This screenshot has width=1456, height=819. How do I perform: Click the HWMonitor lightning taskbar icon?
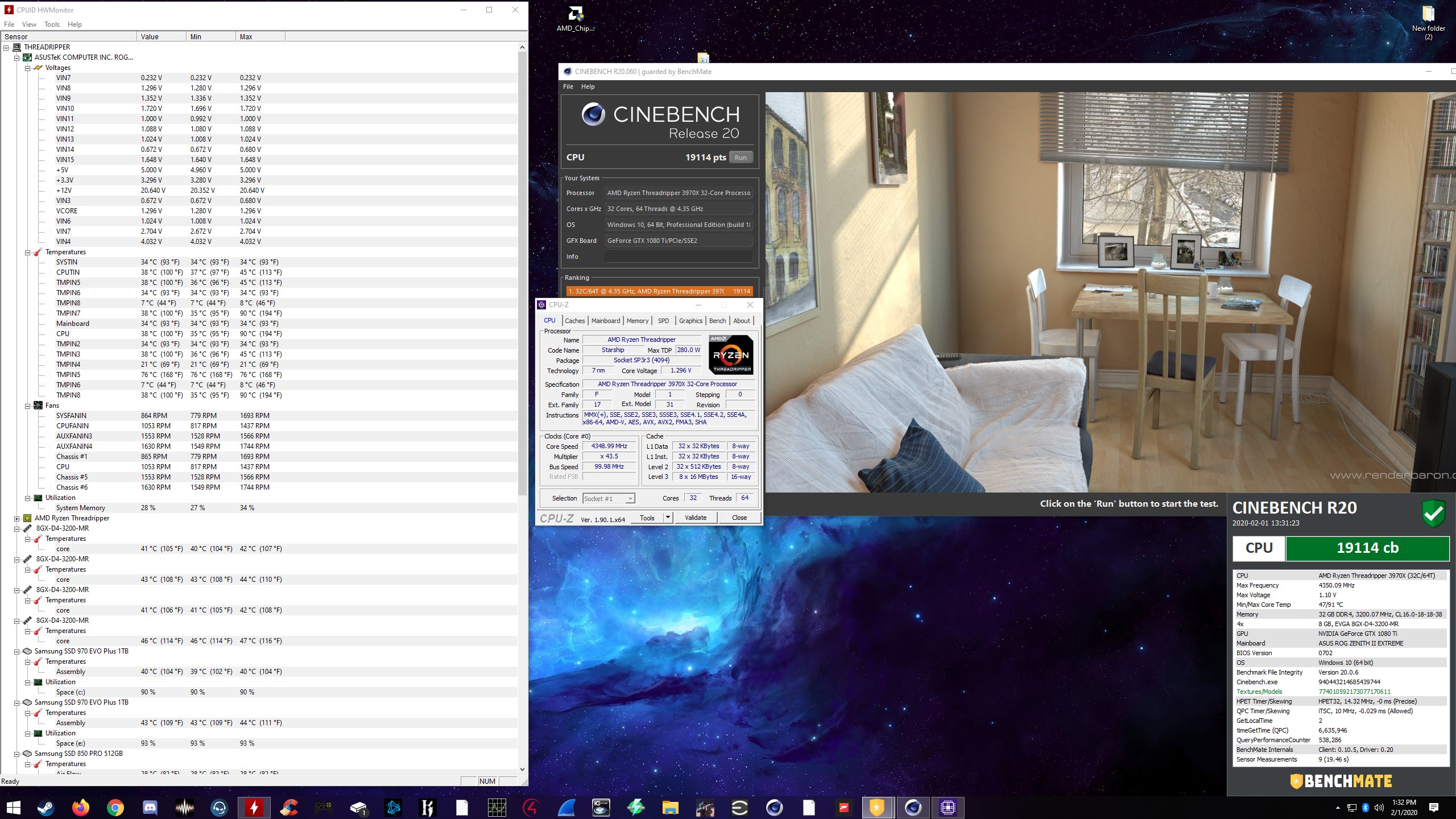click(x=254, y=807)
